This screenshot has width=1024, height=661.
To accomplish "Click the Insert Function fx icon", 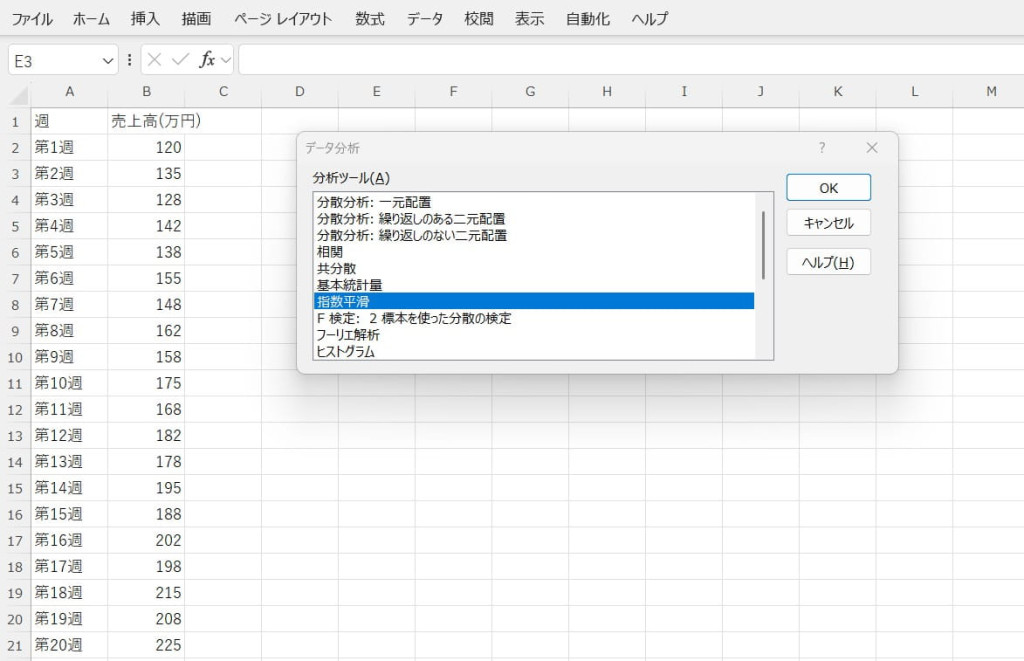I will [207, 60].
